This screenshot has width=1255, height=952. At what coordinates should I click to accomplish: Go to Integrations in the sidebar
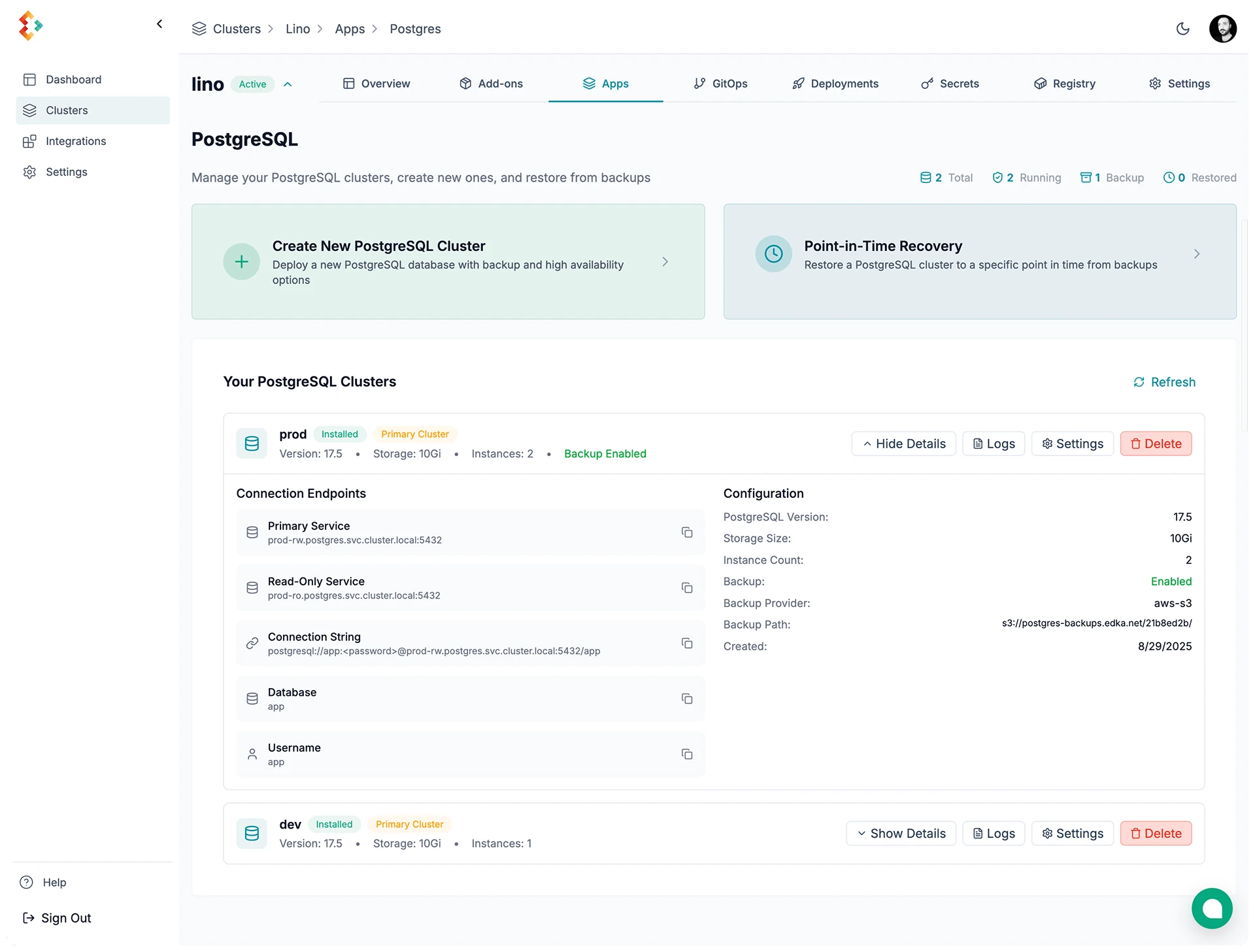click(x=76, y=141)
